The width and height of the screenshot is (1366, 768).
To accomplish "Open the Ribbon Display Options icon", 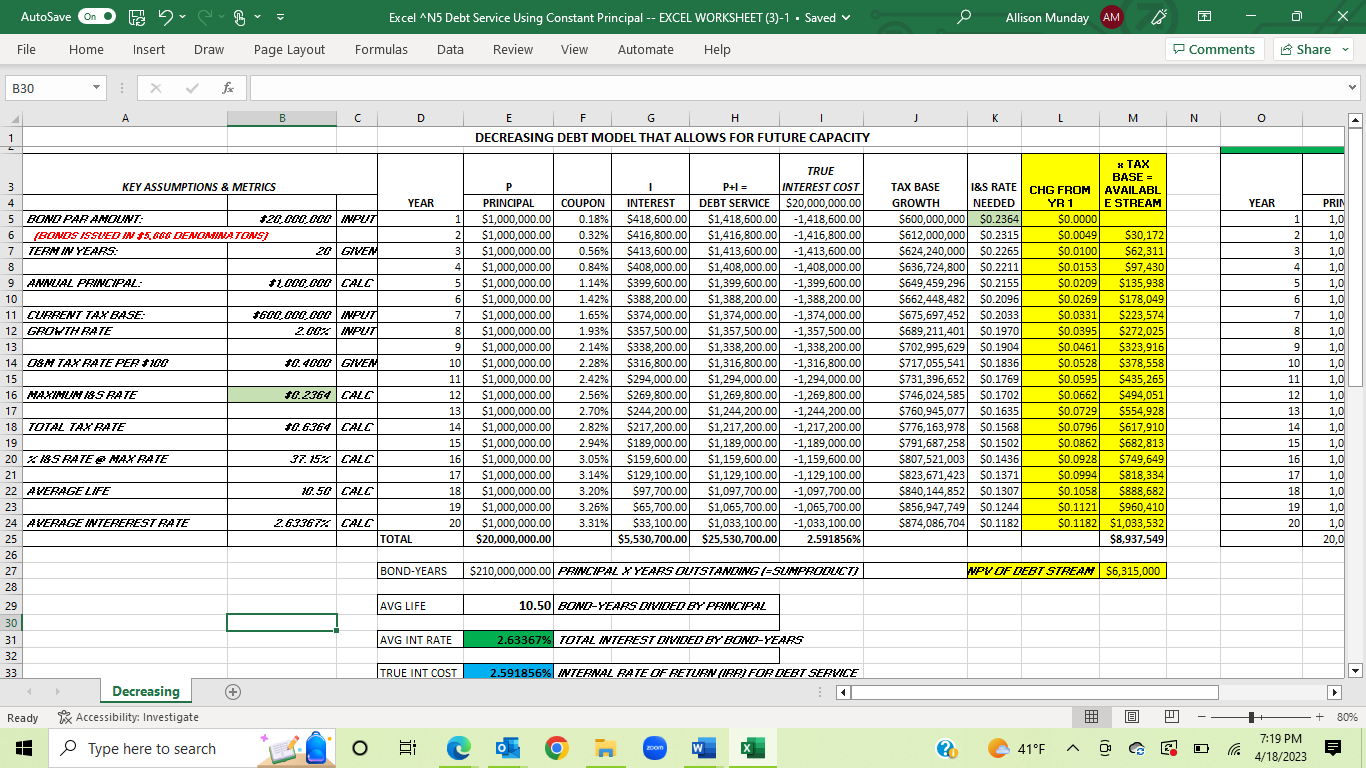I will [1205, 18].
